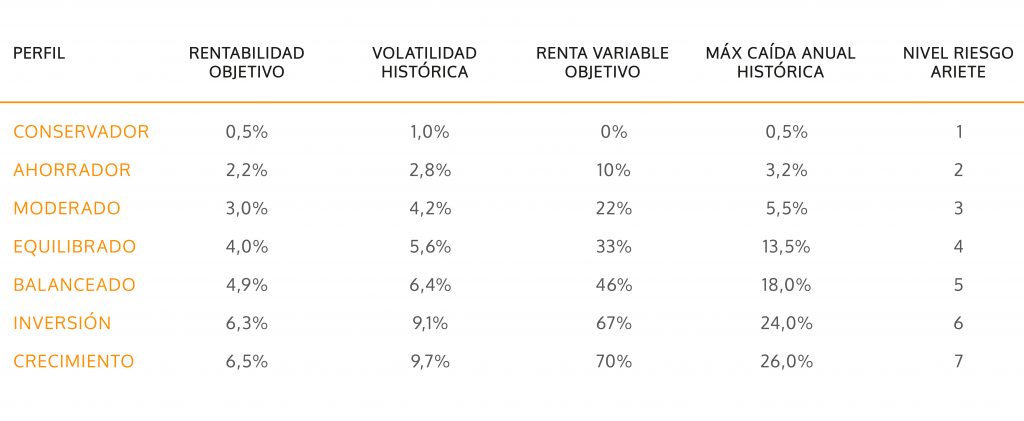Click the RENTABILIDAD OBJETIVO column header

click(x=246, y=62)
